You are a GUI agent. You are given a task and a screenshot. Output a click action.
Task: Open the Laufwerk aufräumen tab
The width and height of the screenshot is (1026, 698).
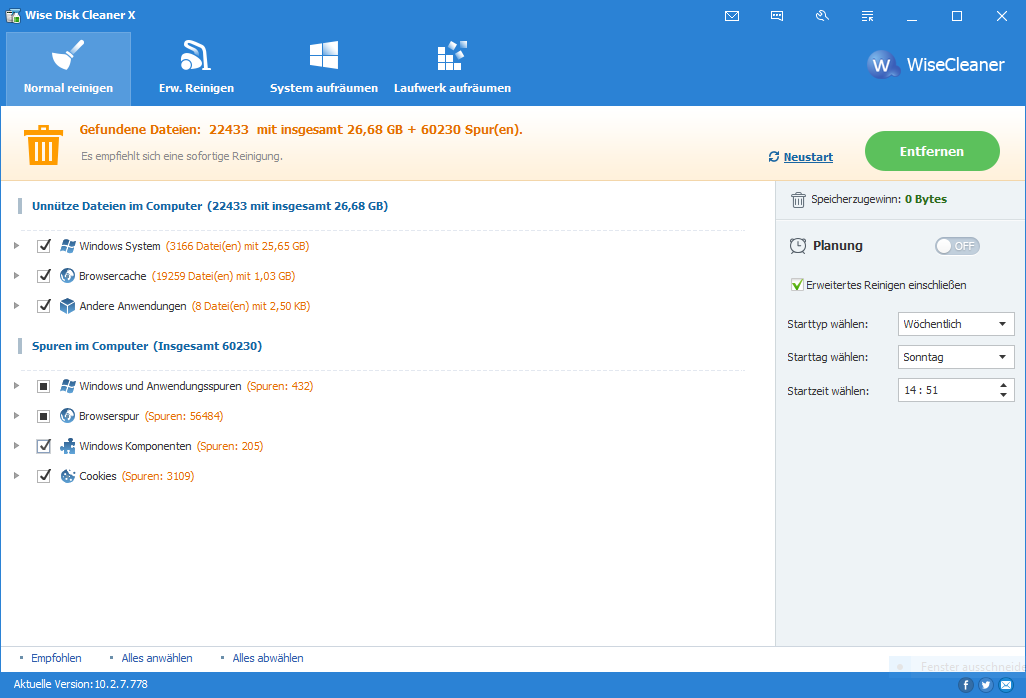(452, 68)
